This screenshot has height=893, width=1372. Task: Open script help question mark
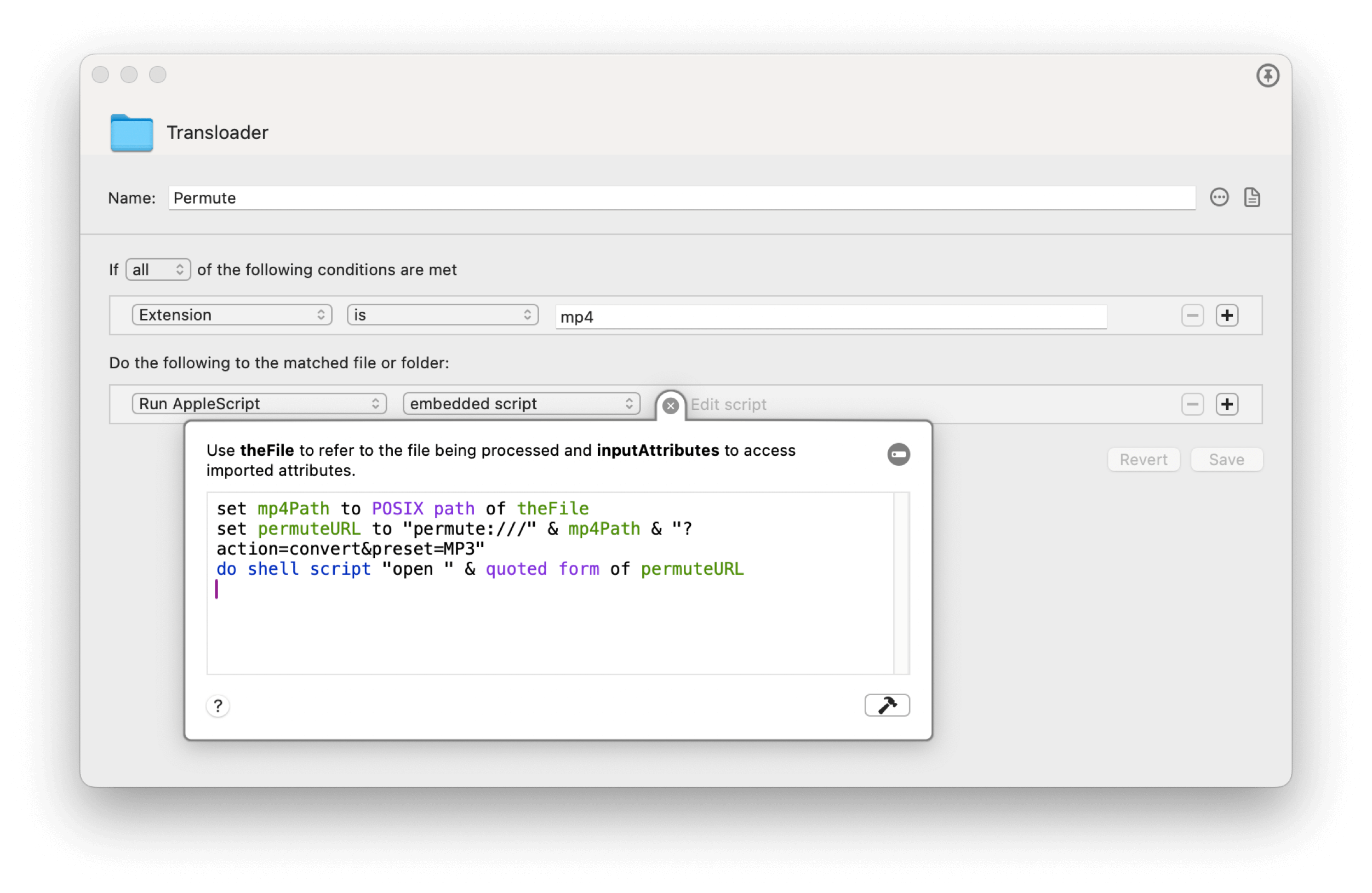218,706
